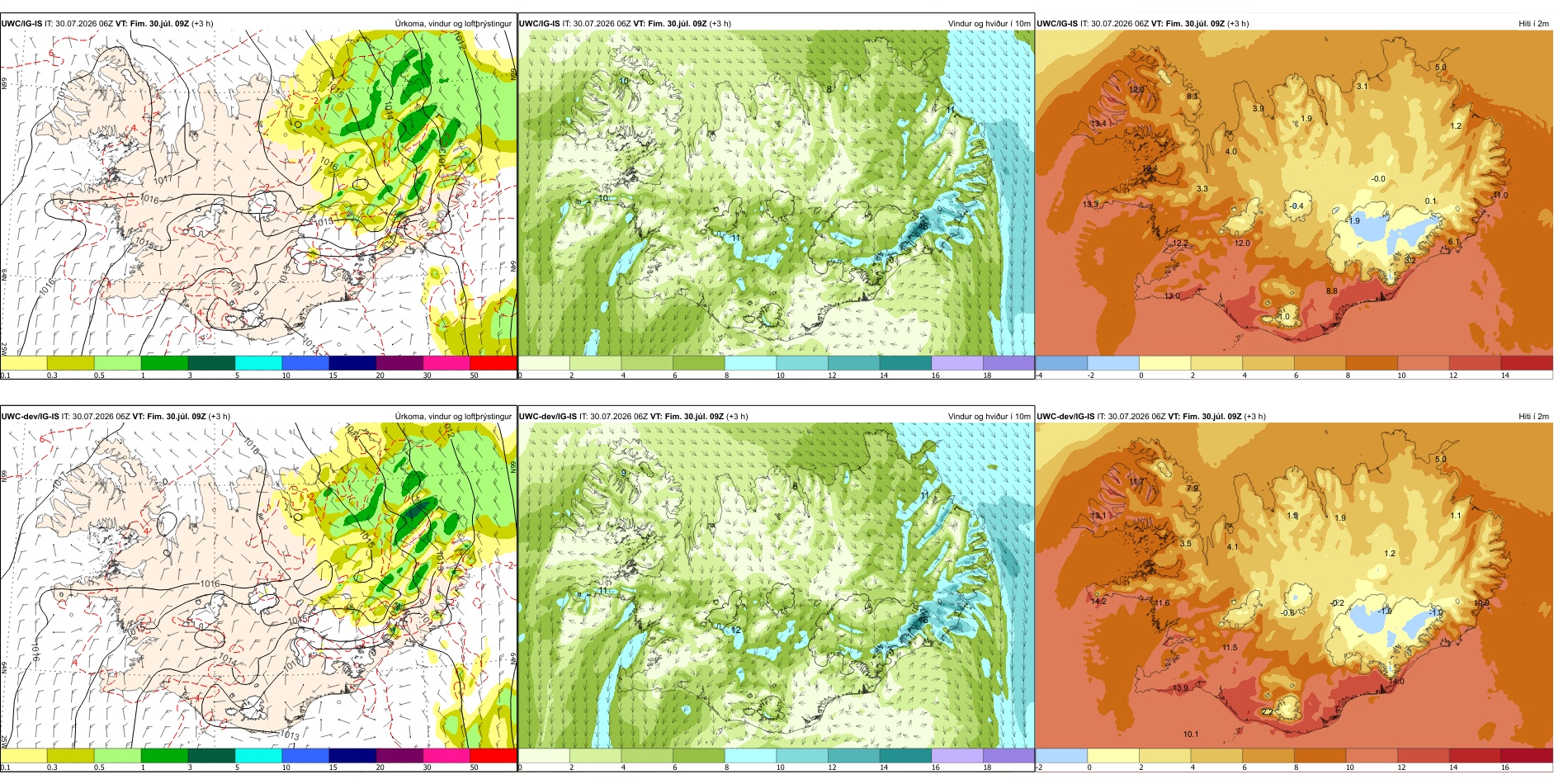The height and width of the screenshot is (784, 1568).
Task: Click the dark teal swatch in top wind legend
Action: coord(905,363)
